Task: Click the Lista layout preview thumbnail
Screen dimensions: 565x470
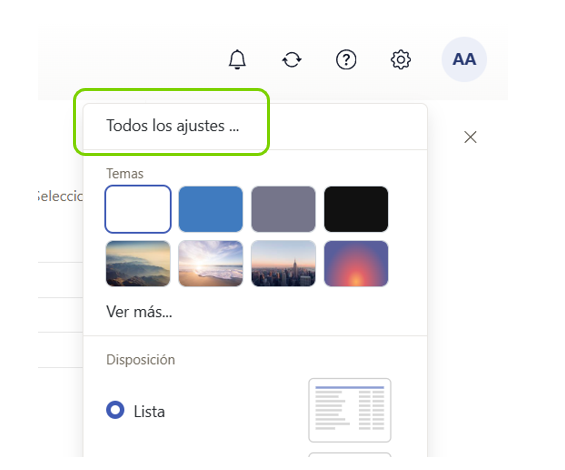Action: [350, 410]
